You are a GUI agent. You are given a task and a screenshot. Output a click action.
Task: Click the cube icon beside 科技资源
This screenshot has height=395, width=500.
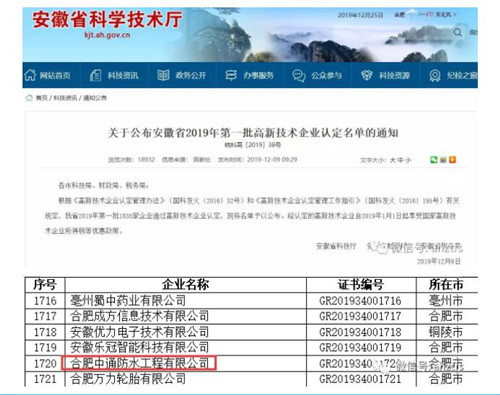pos(367,75)
